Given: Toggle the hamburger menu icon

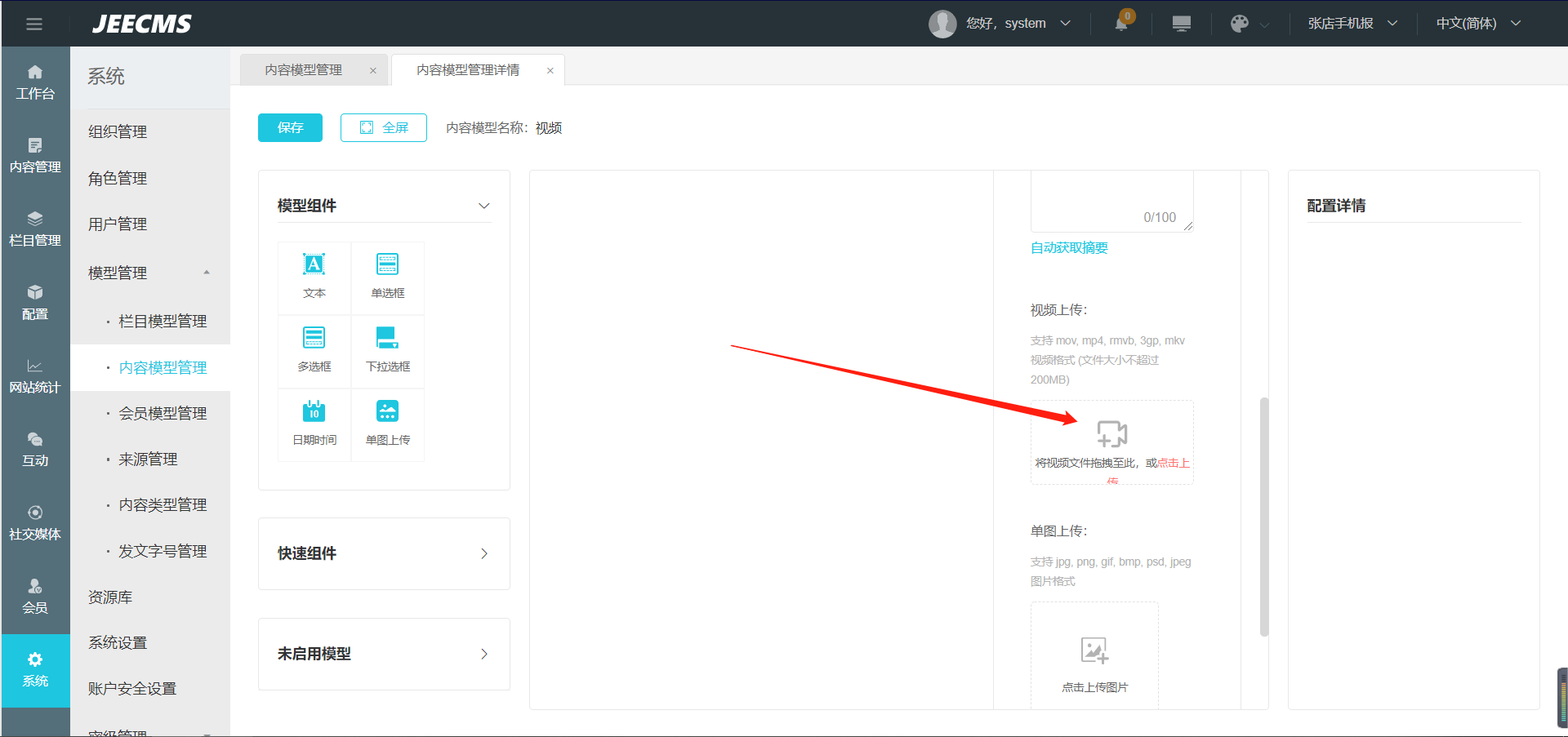Looking at the screenshot, I should pos(34,24).
